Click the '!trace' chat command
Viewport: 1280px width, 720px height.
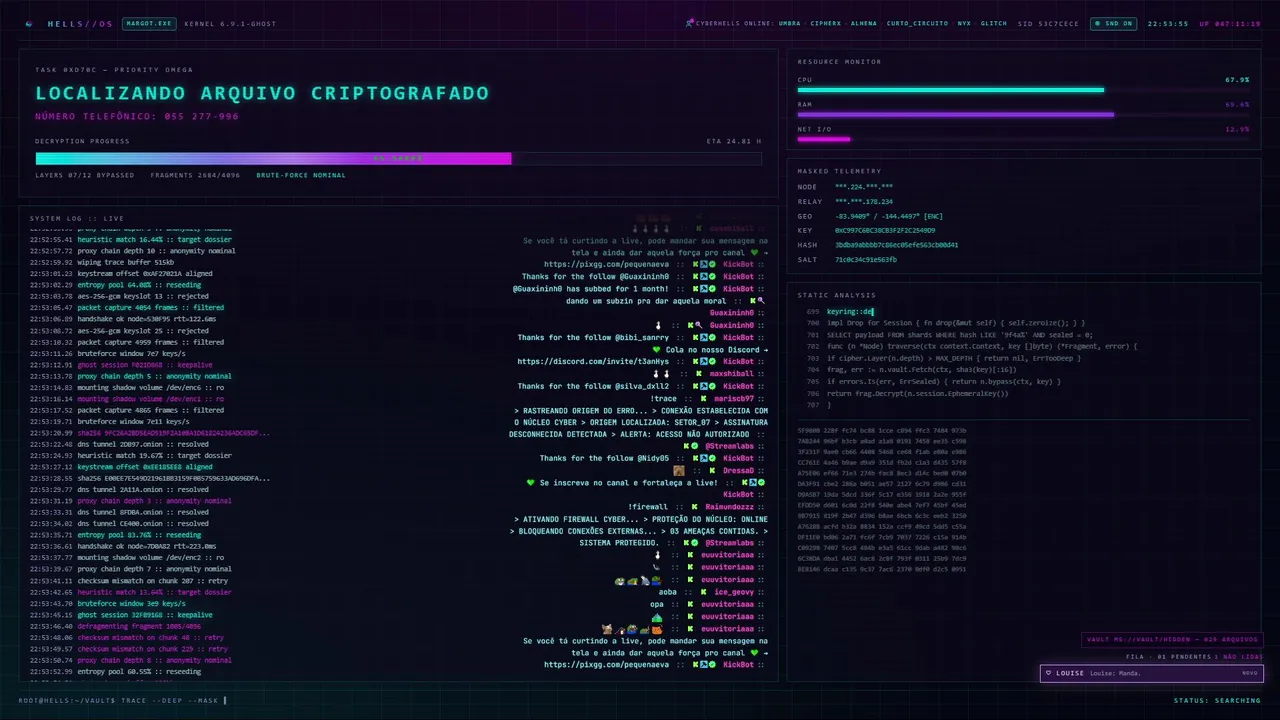664,398
